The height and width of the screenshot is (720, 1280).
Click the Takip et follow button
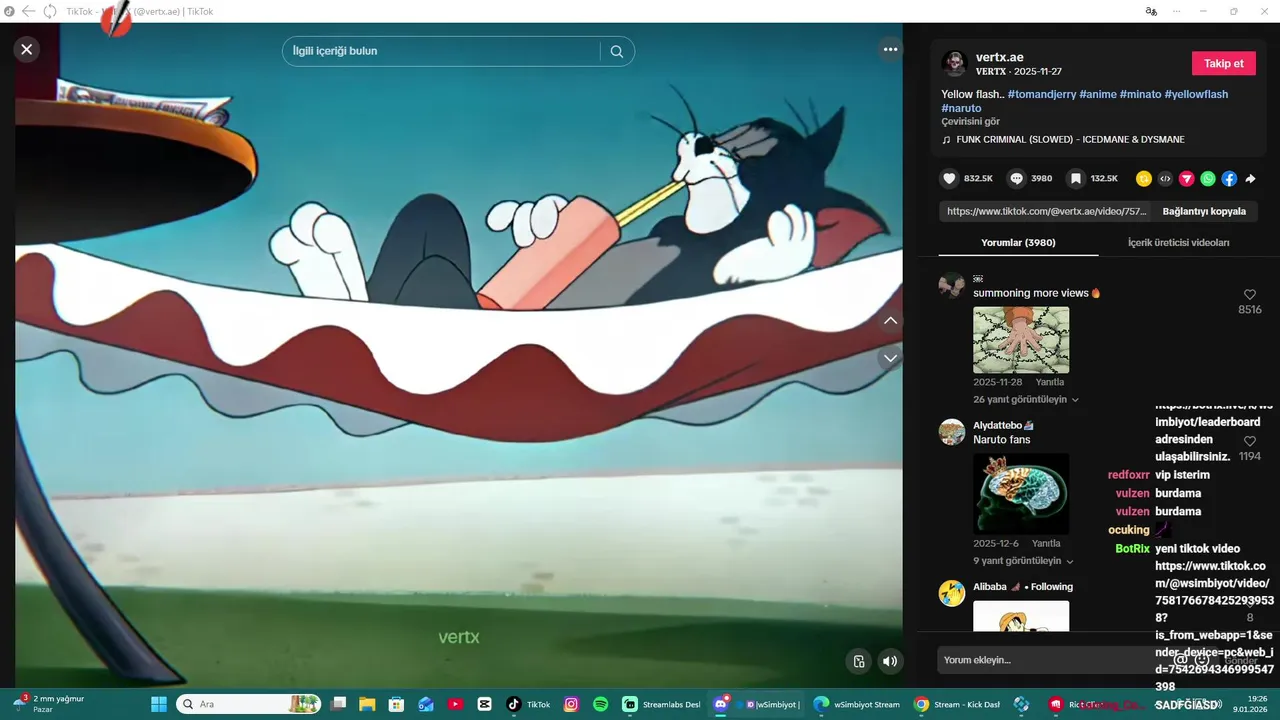coord(1223,63)
